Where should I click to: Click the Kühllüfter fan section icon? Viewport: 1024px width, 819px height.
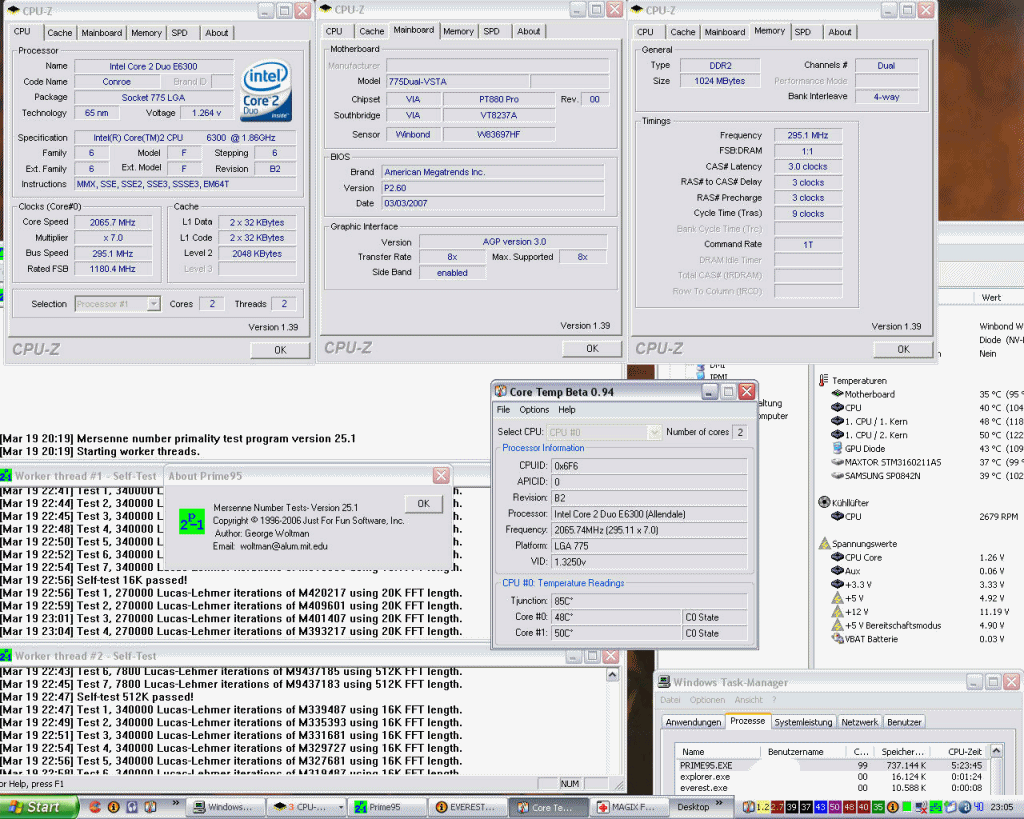824,502
